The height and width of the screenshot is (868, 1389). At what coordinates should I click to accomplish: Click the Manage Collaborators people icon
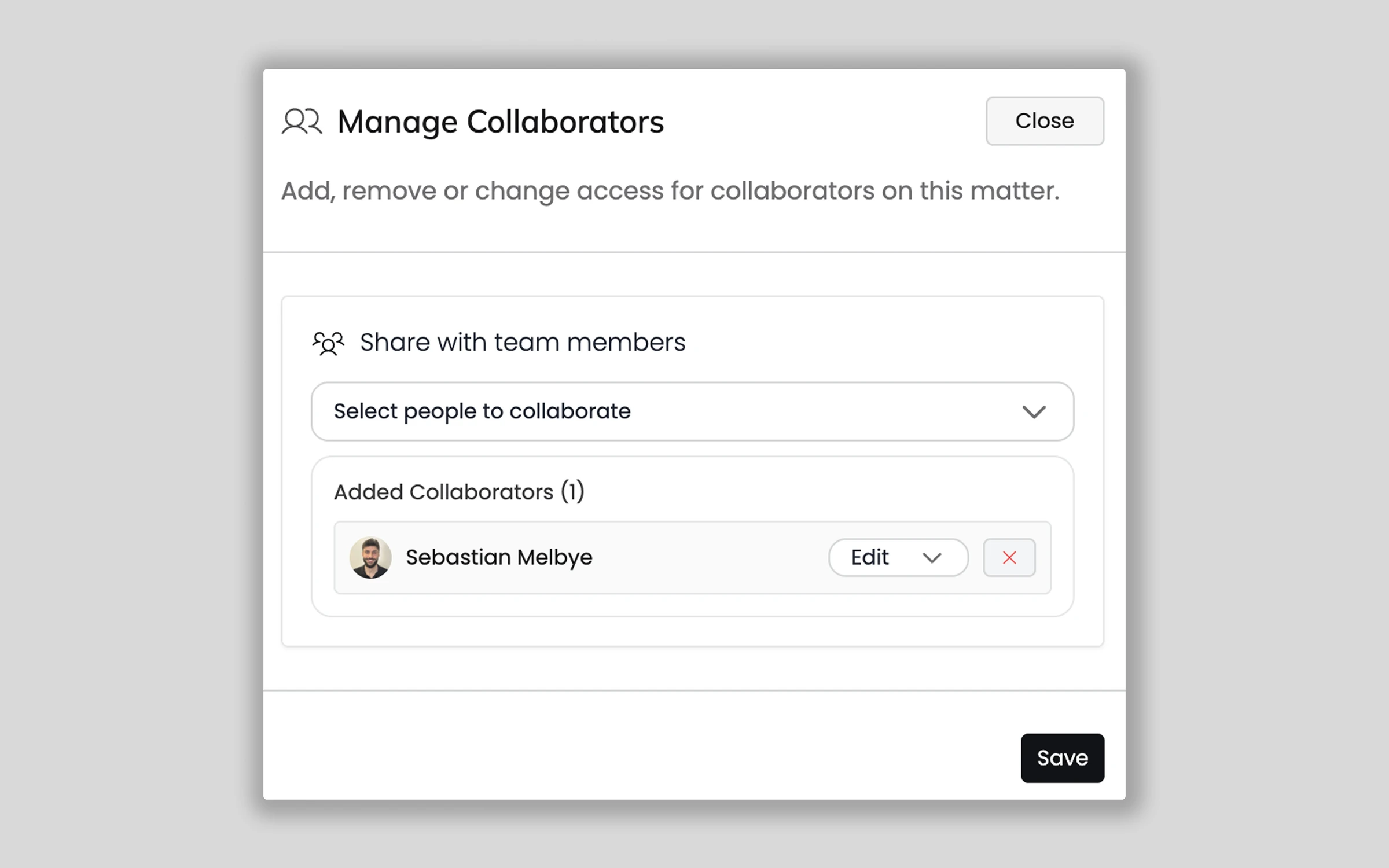[302, 122]
